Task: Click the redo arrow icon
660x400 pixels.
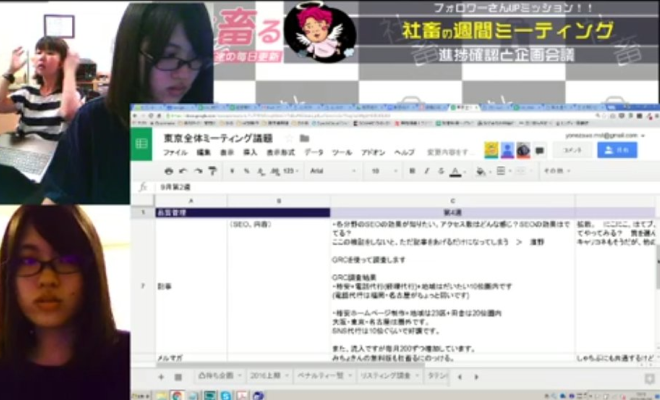Action: pyautogui.click(x=198, y=171)
